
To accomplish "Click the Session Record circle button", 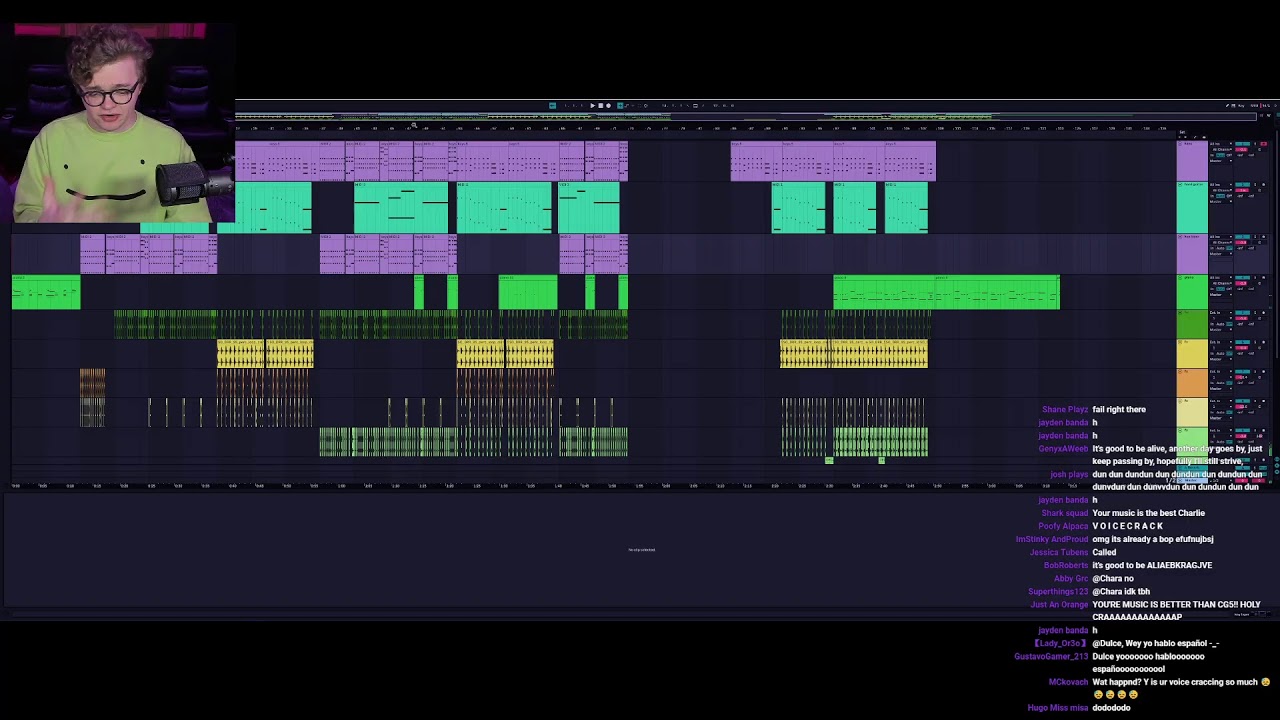I will tap(646, 105).
